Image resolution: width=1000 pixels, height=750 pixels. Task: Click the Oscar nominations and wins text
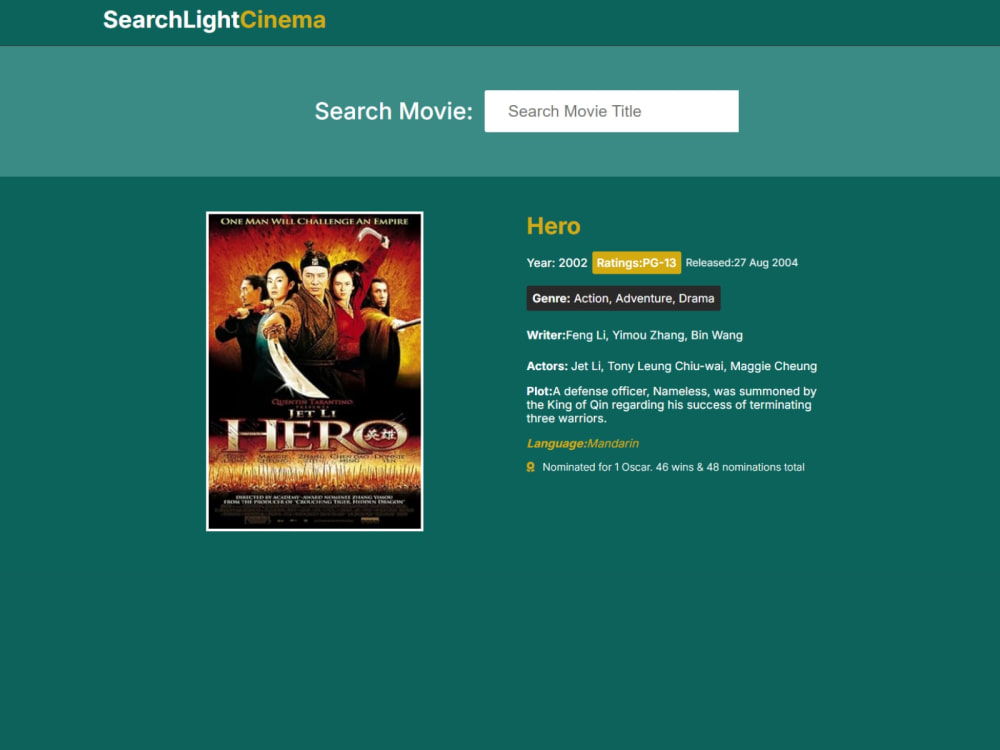pos(673,467)
